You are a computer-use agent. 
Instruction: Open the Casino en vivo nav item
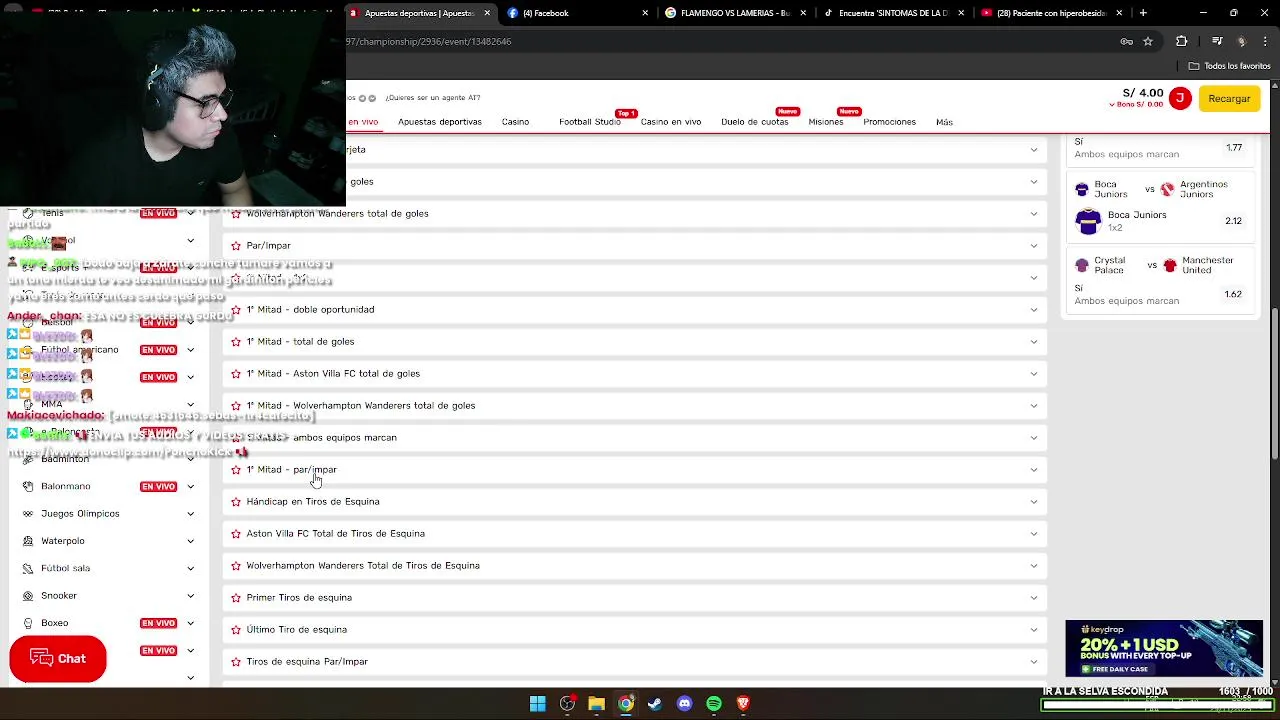pyautogui.click(x=671, y=122)
